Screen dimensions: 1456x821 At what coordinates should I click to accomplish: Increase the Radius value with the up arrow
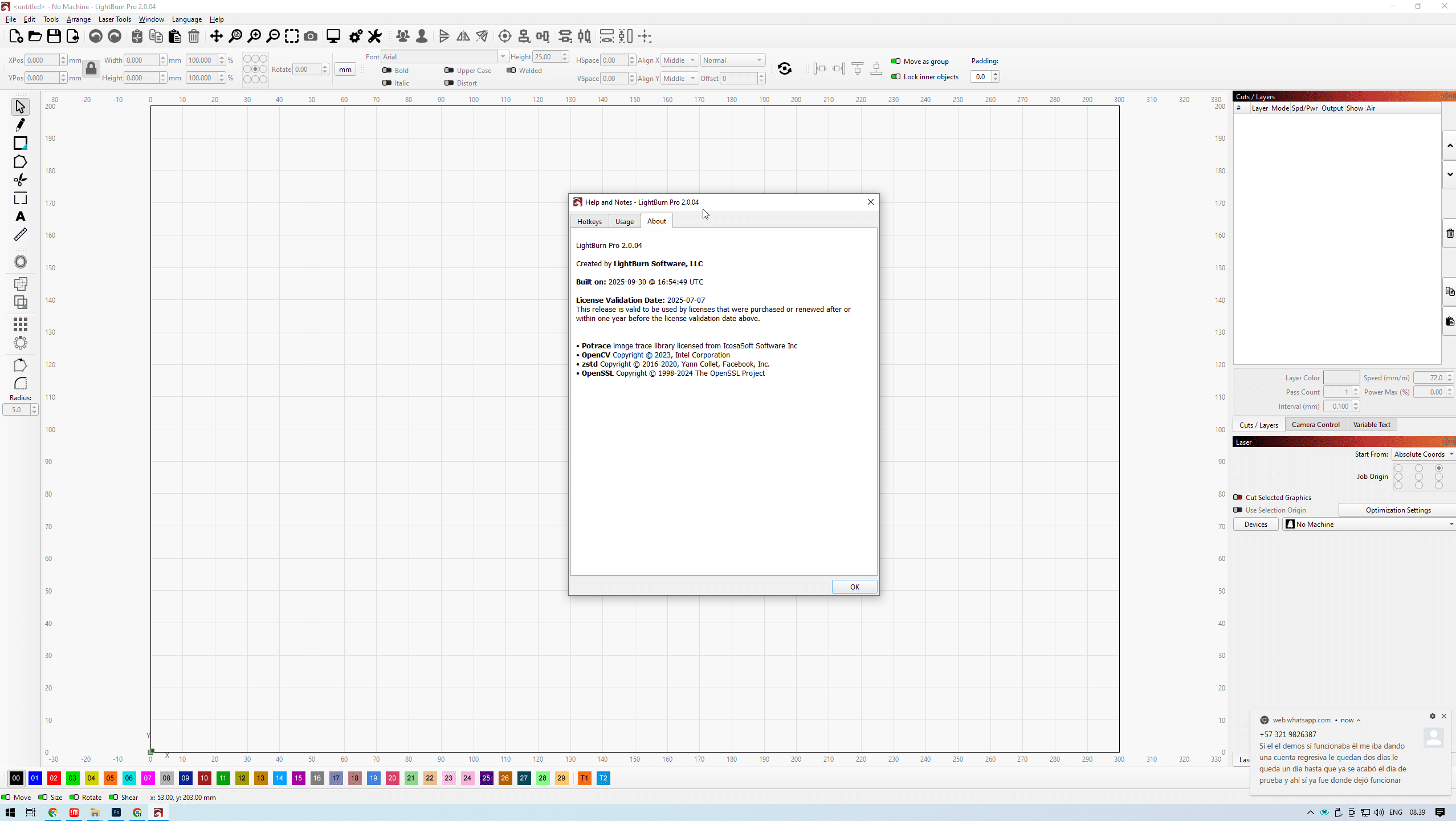34,407
